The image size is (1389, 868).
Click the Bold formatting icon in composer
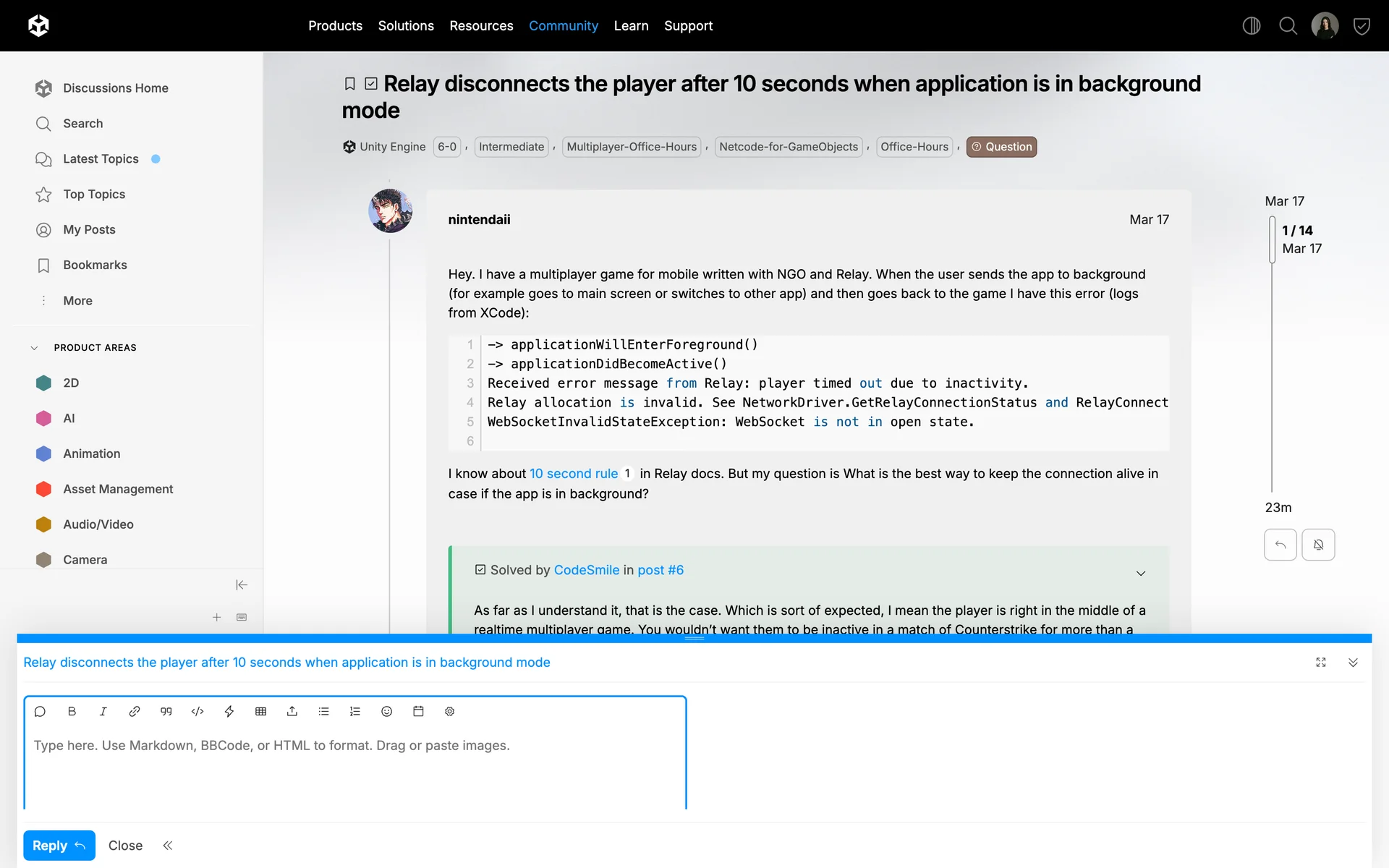(72, 712)
